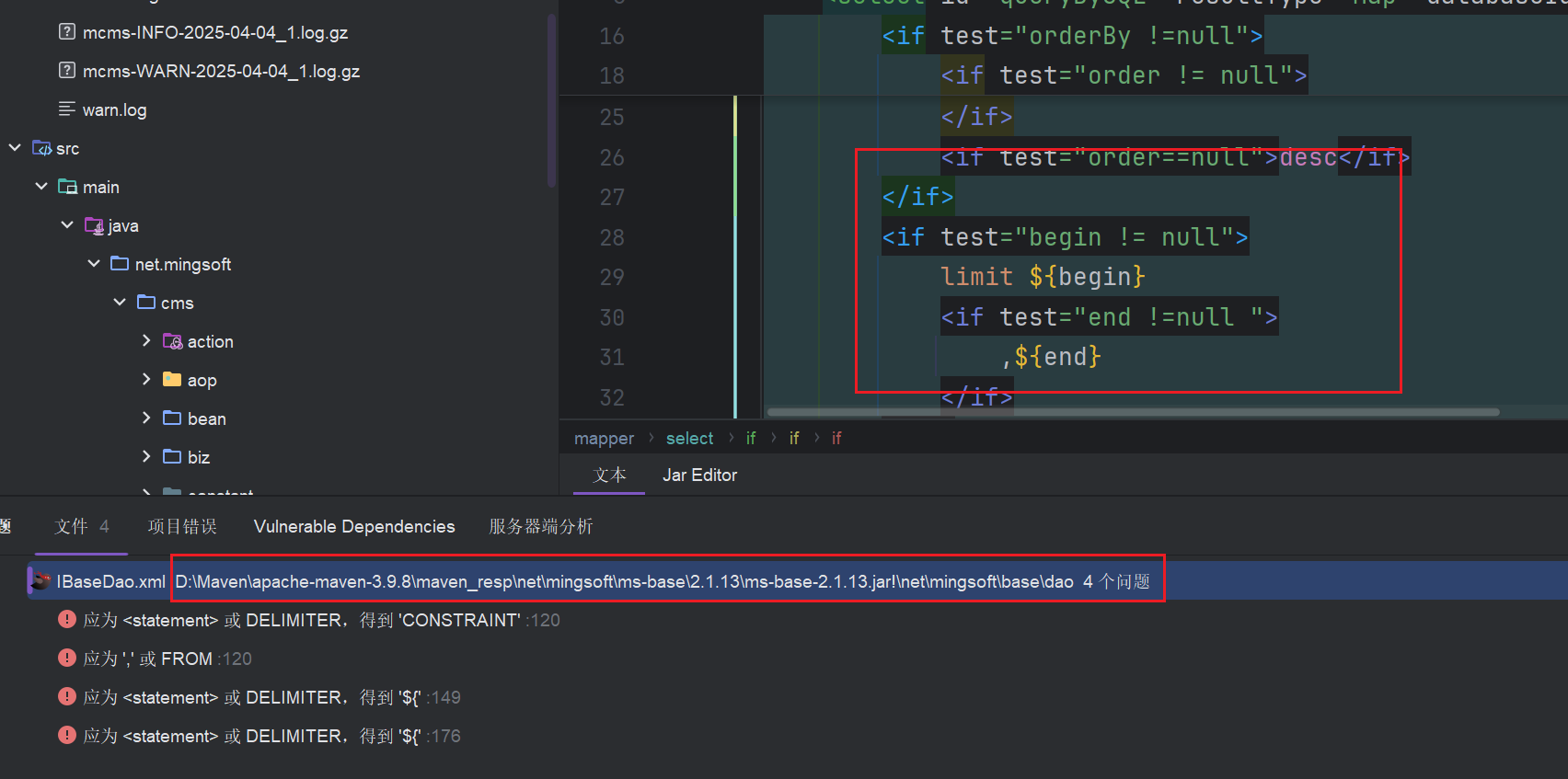Click the java source folder icon
This screenshot has height=779, width=1568.
(94, 225)
